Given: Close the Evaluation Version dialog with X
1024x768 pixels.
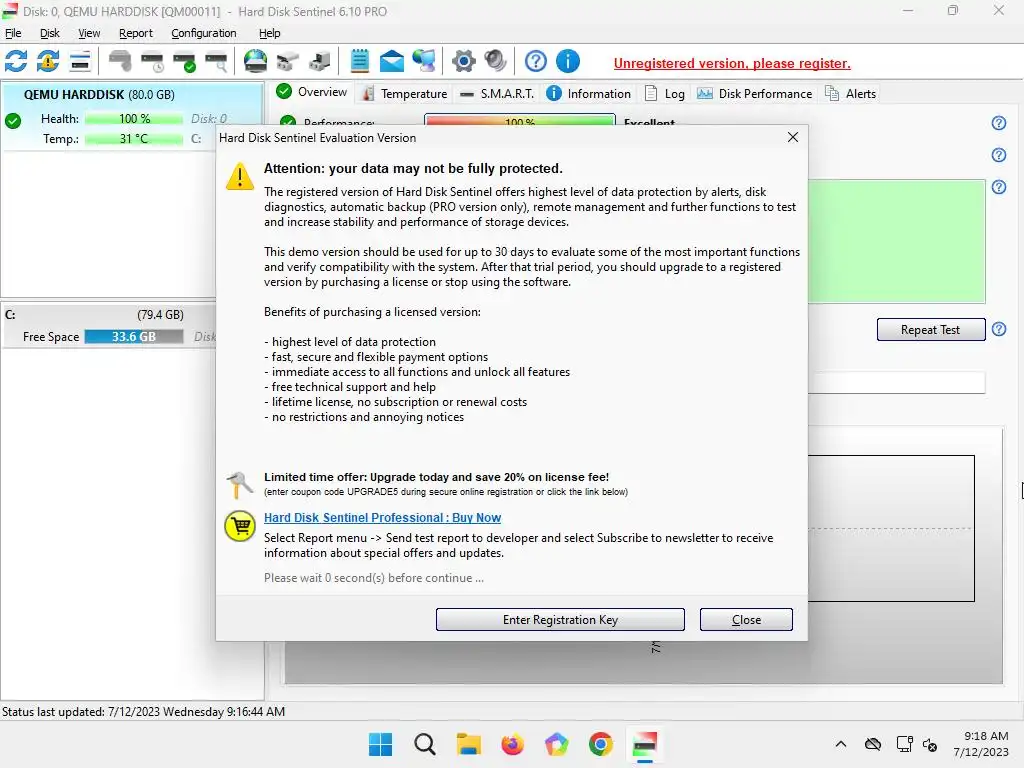Looking at the screenshot, I should click(793, 137).
